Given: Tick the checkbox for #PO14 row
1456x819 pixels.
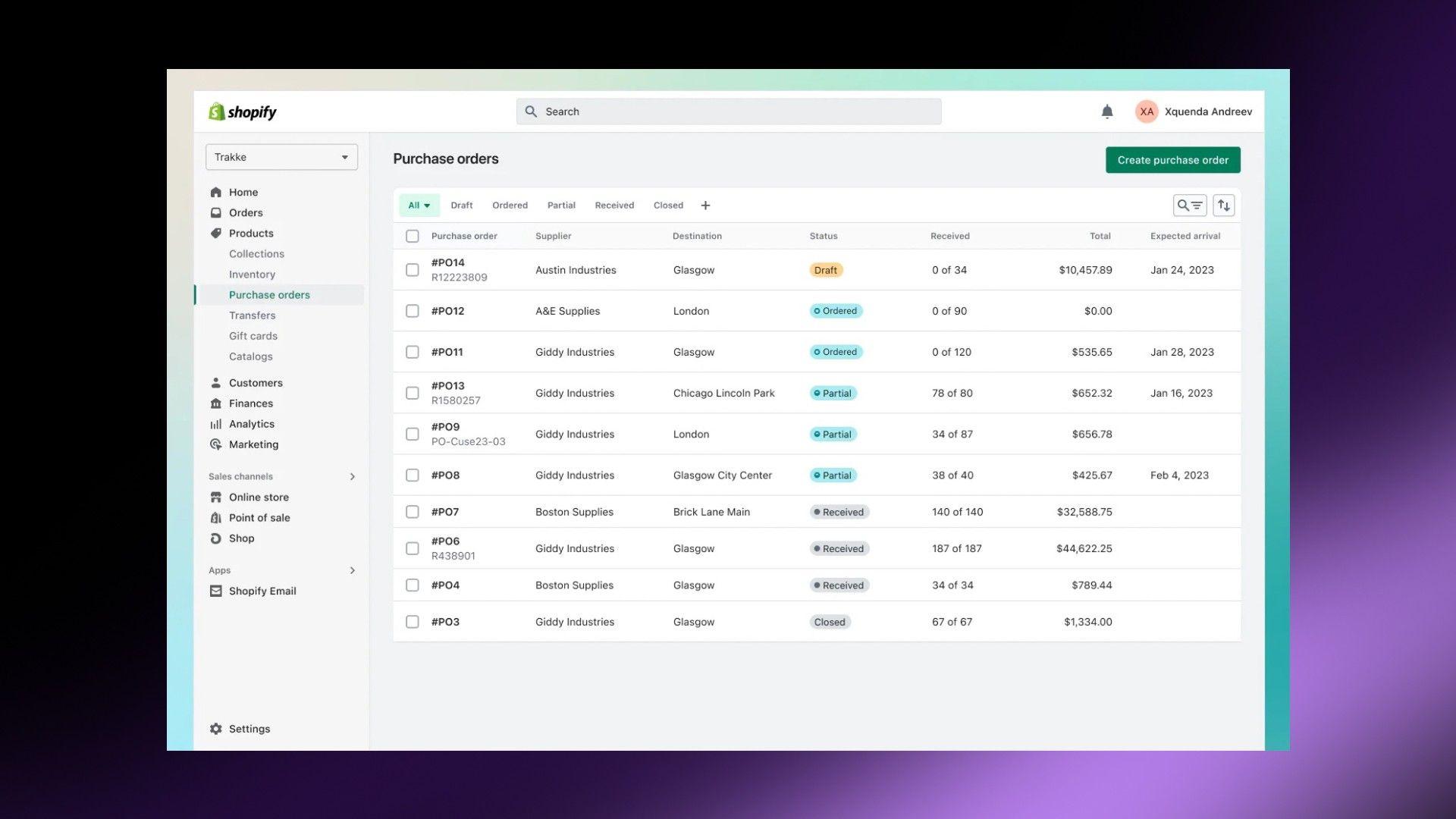Looking at the screenshot, I should [x=412, y=270].
